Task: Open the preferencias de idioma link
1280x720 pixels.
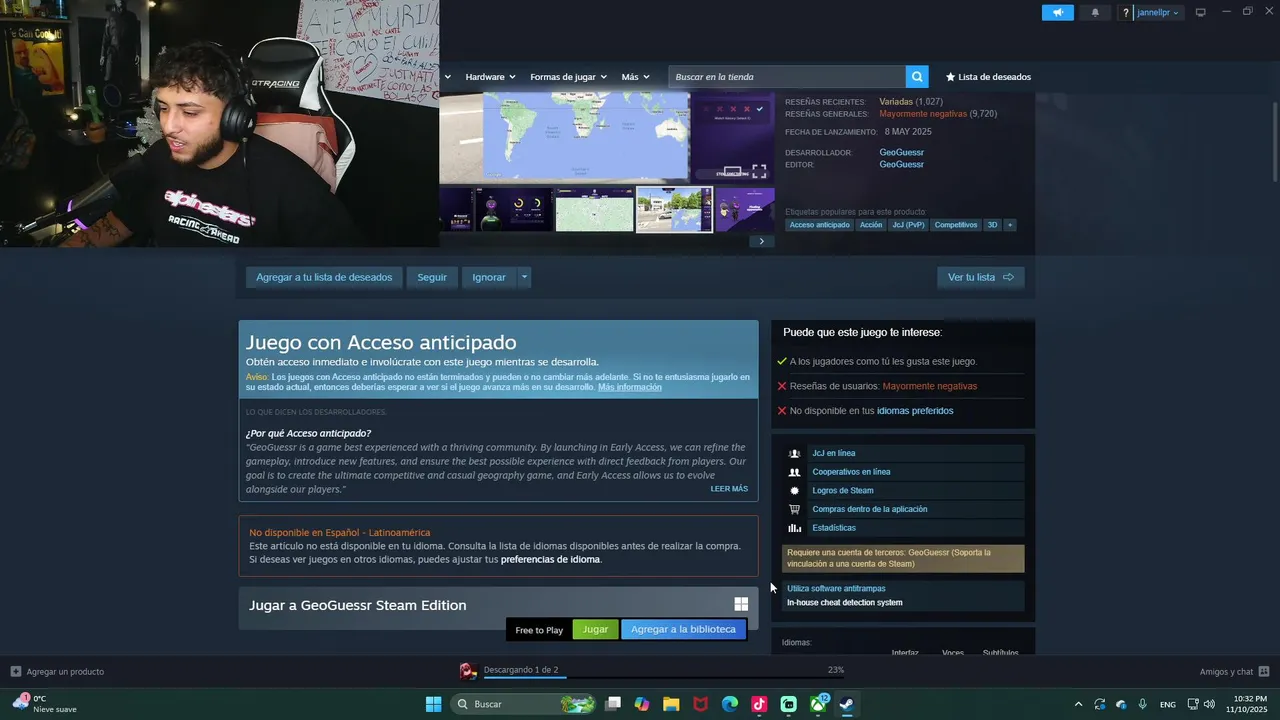Action: (x=550, y=560)
